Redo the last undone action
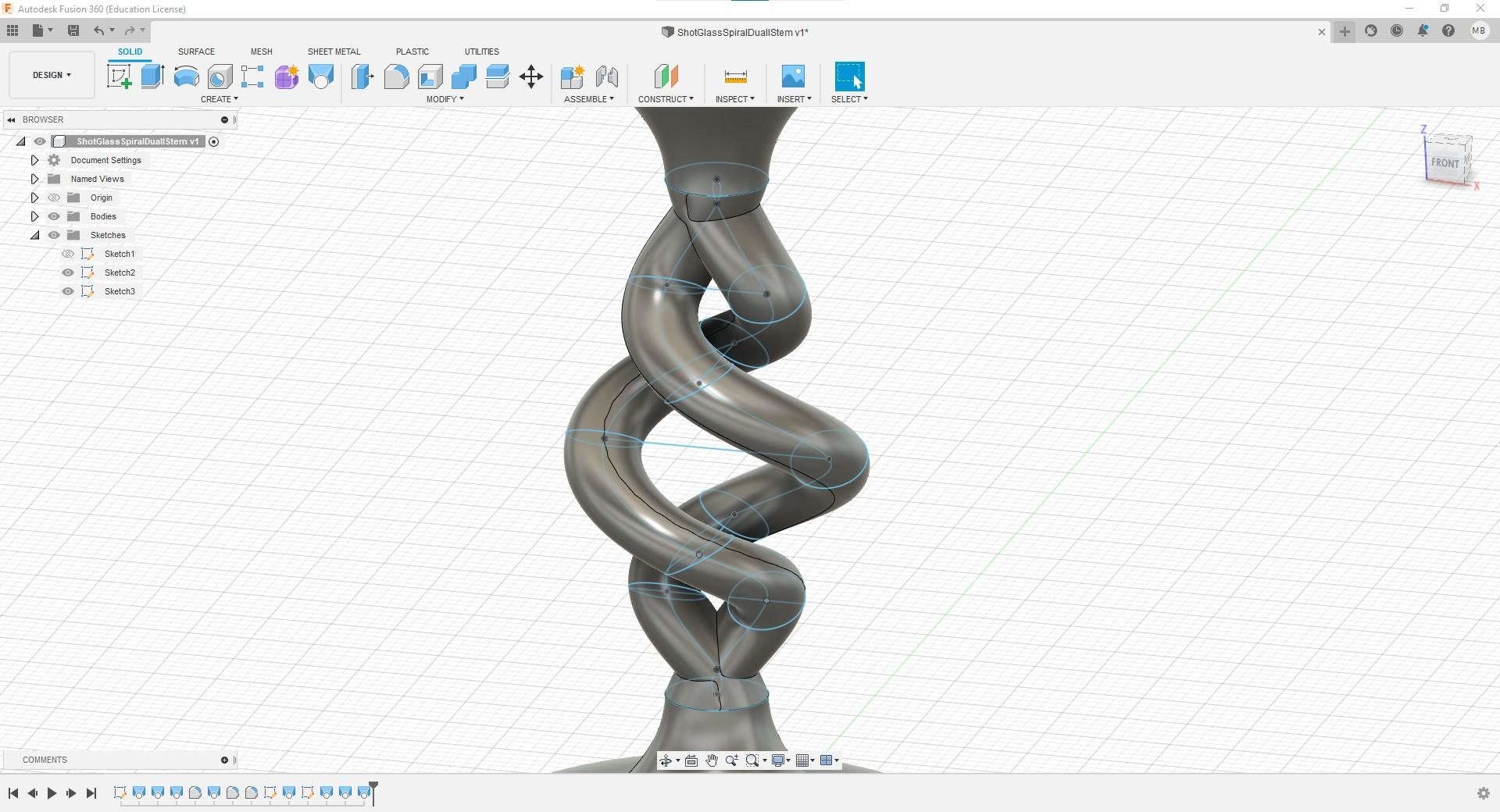This screenshot has width=1500, height=812. click(130, 30)
